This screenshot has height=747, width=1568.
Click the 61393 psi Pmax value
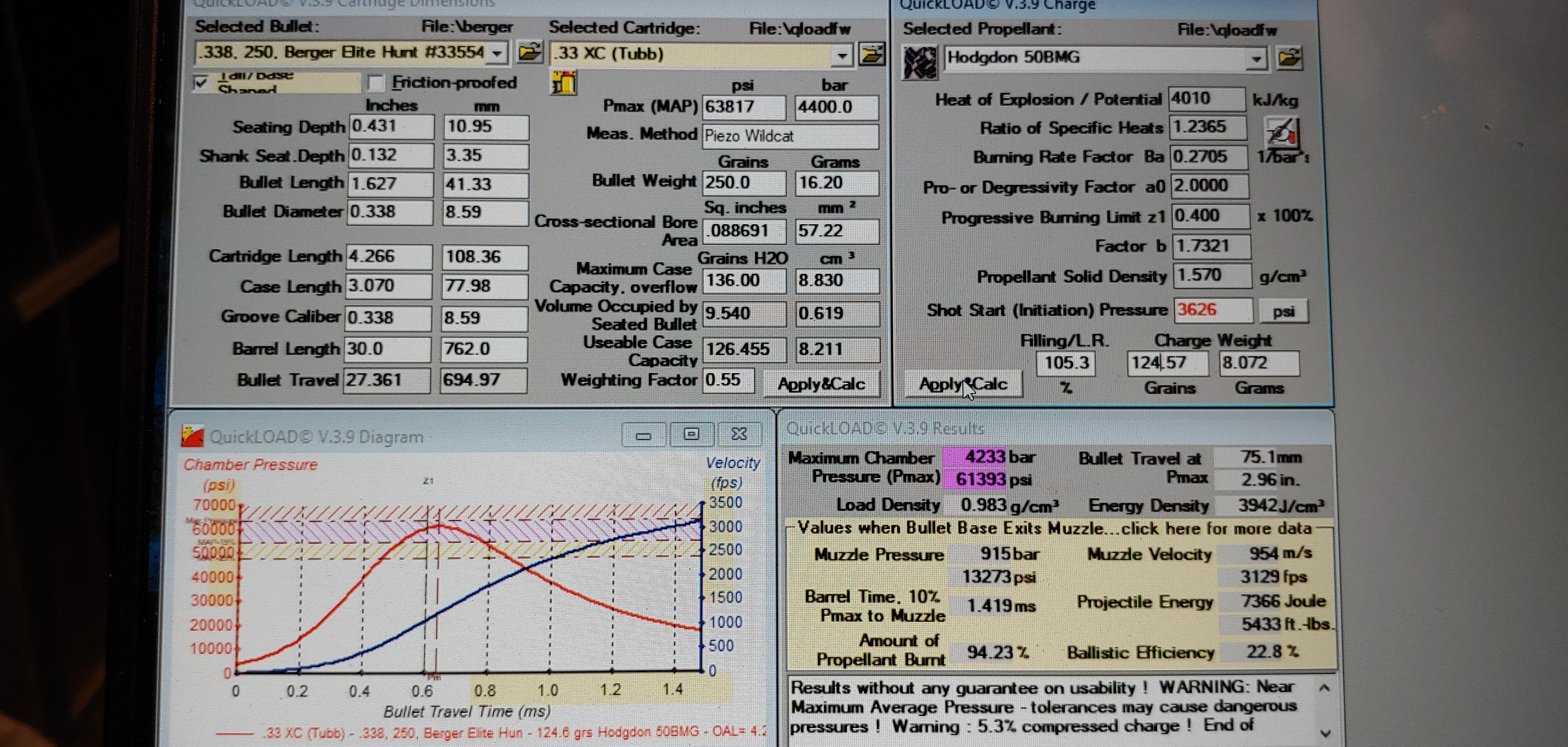pos(976,479)
